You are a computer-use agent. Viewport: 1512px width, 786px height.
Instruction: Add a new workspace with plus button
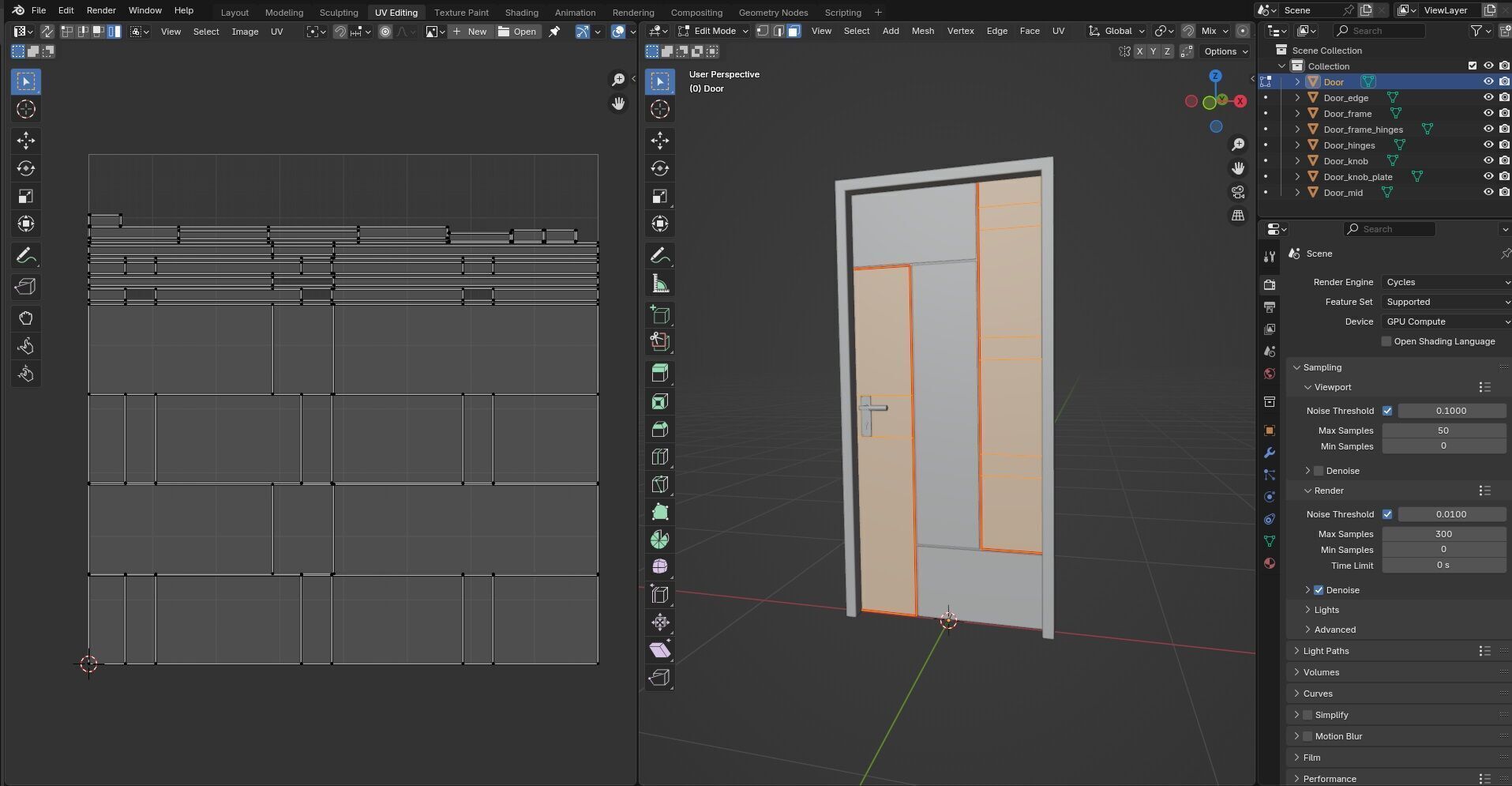click(879, 12)
